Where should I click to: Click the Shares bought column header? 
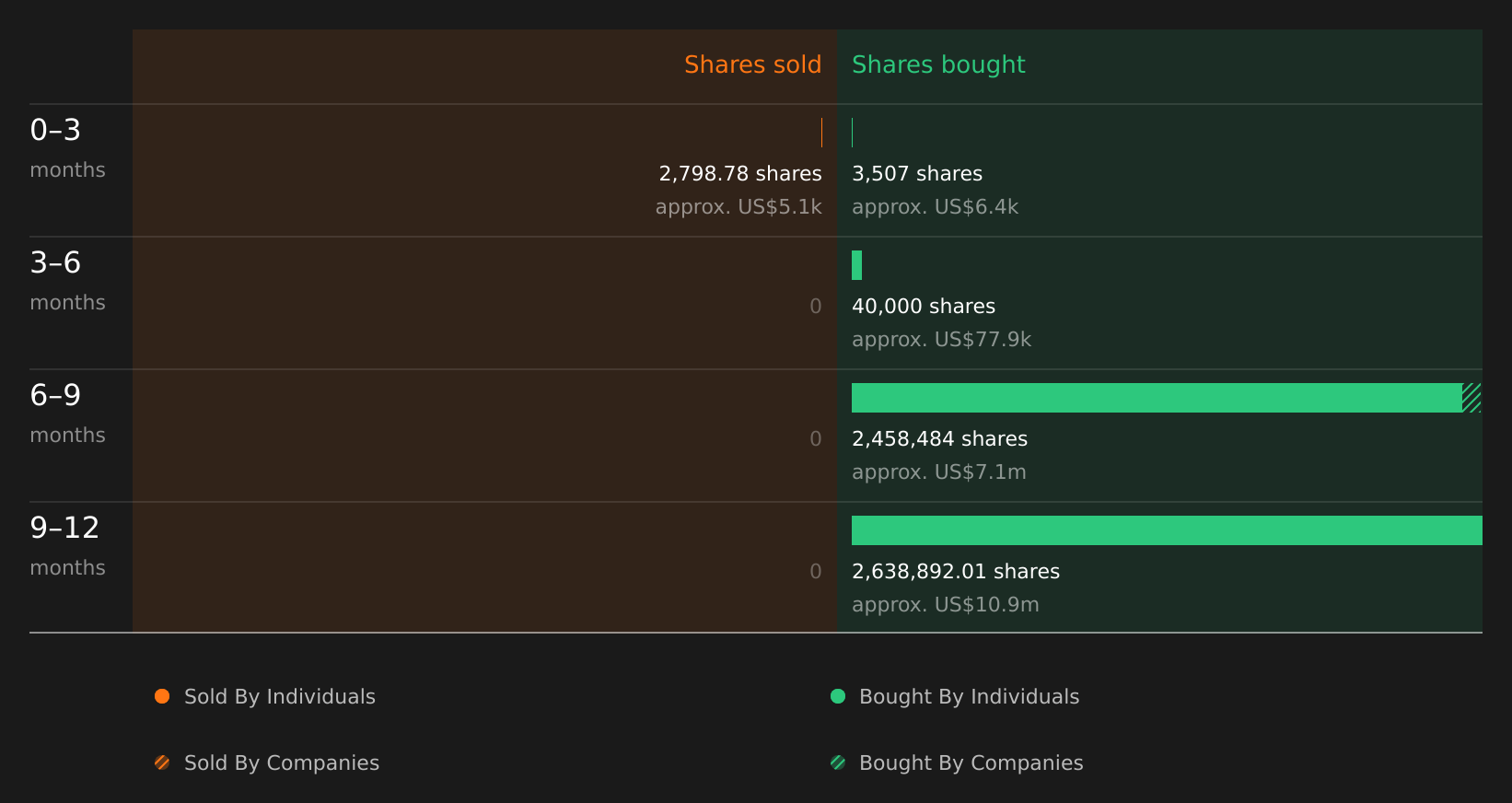(938, 64)
